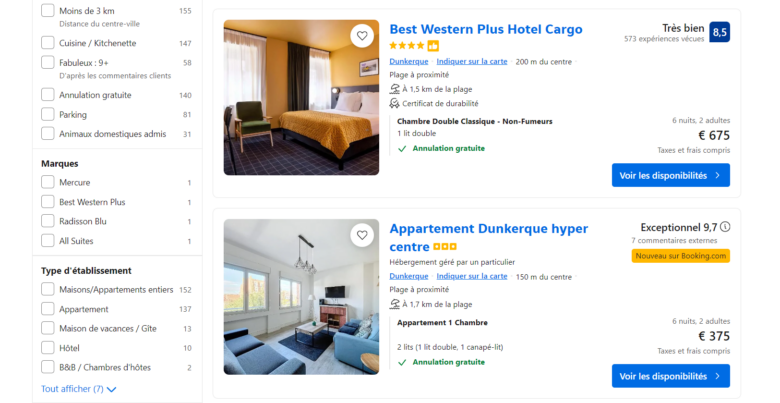Image resolution: width=780 pixels, height=403 pixels.
Task: Click the Dunkerque link under the Appartement listing
Action: point(408,277)
